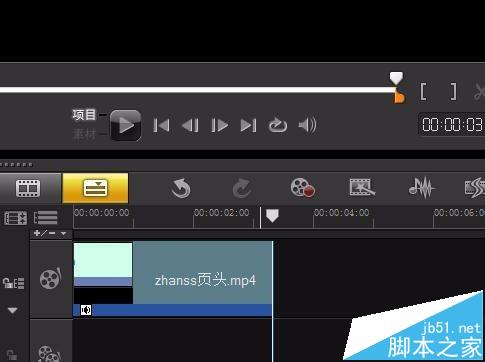Select 项目 (Project) playback mode

[x=84, y=115]
